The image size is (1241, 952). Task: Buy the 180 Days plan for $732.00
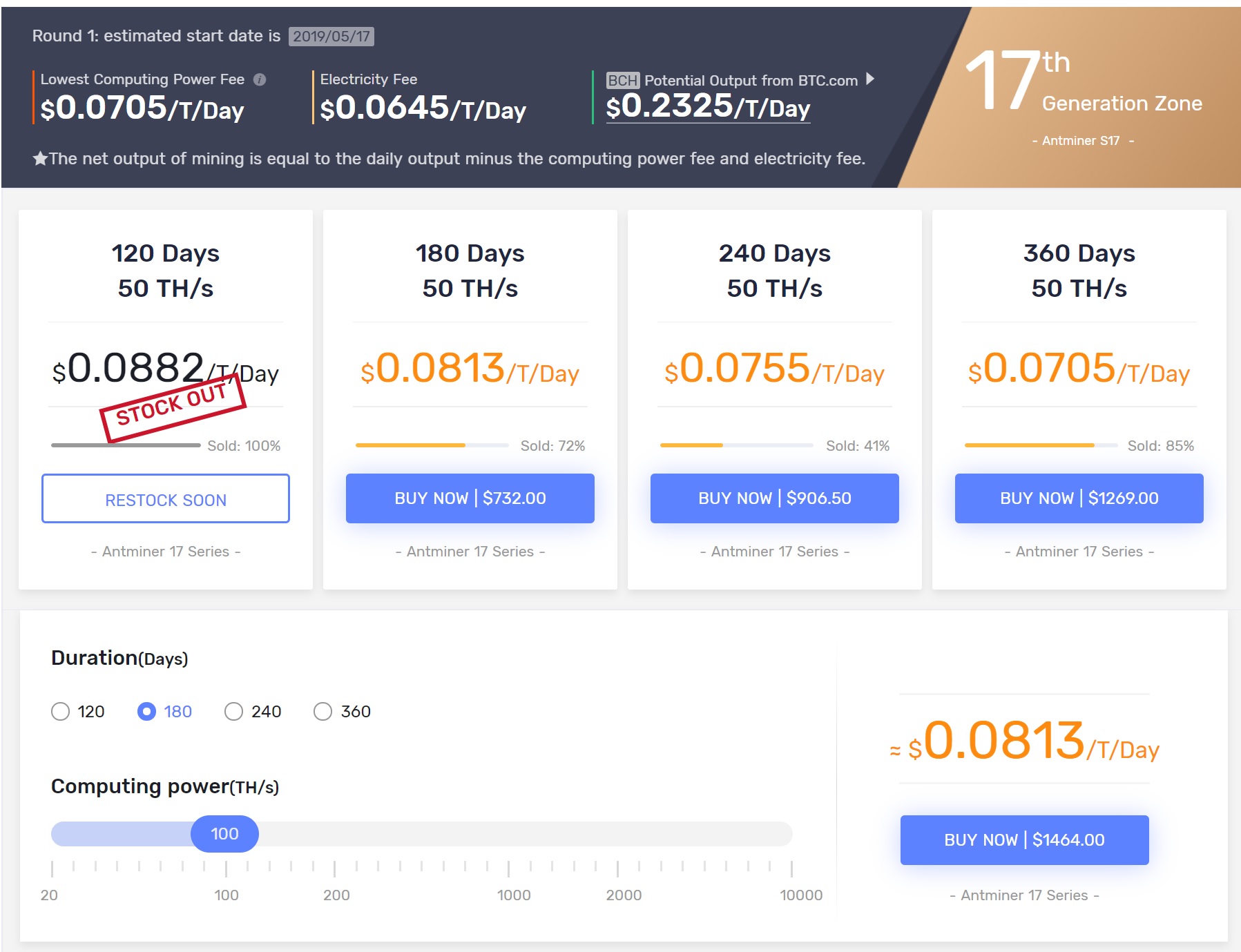tap(470, 498)
